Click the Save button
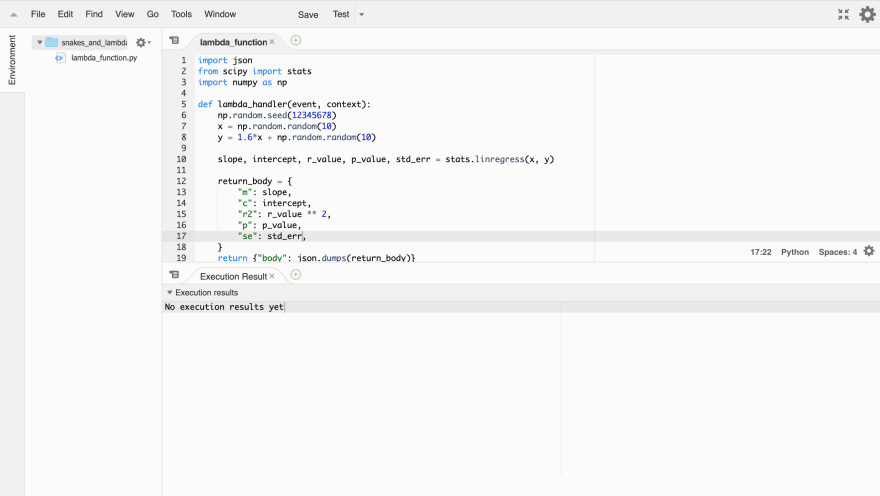Image resolution: width=880 pixels, height=496 pixels. [308, 15]
